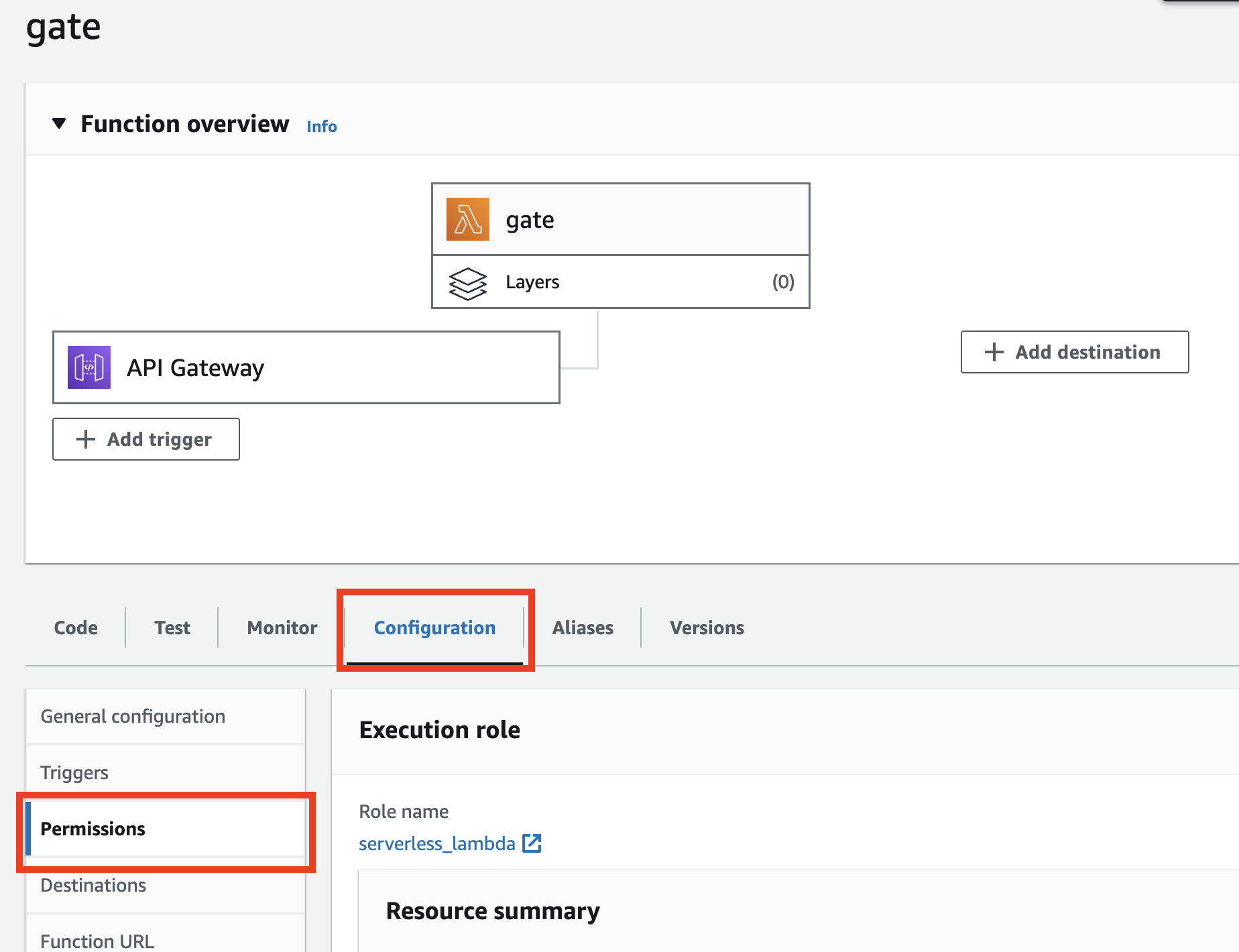
Task: Click the Info link beside Function overview
Action: (x=322, y=127)
